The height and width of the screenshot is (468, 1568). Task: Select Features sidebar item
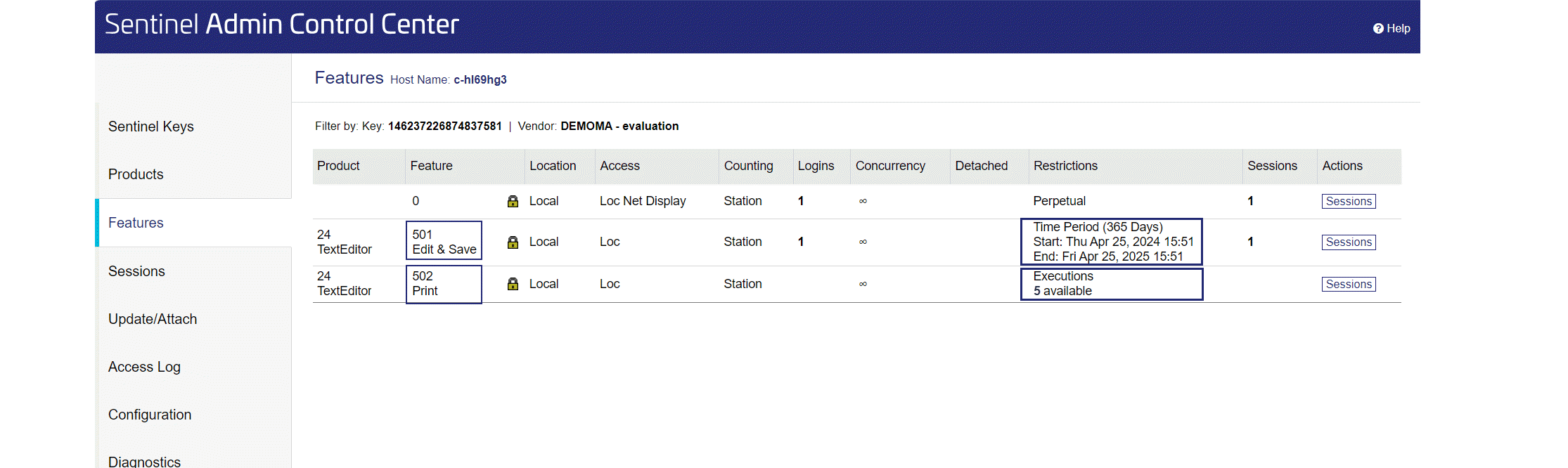coord(136,223)
